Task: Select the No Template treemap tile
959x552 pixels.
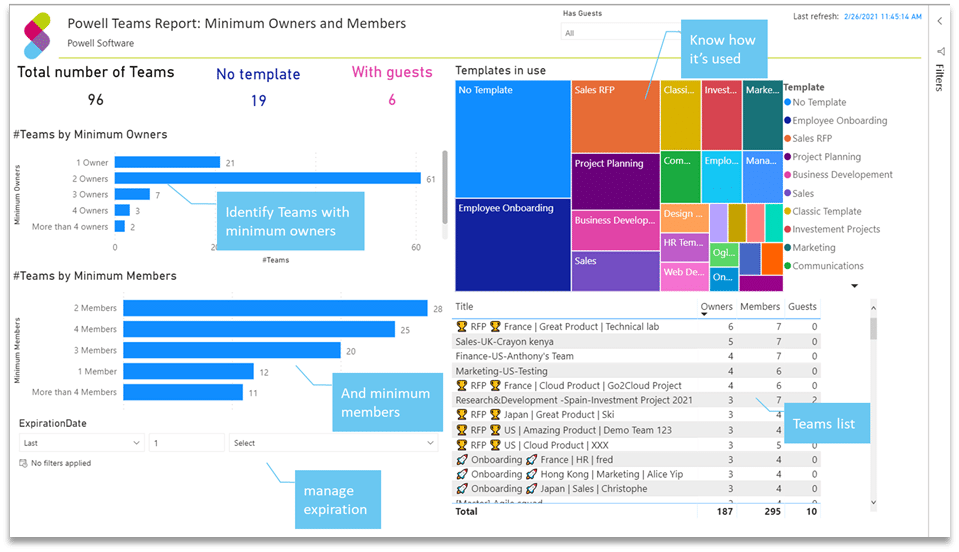Action: tap(513, 139)
